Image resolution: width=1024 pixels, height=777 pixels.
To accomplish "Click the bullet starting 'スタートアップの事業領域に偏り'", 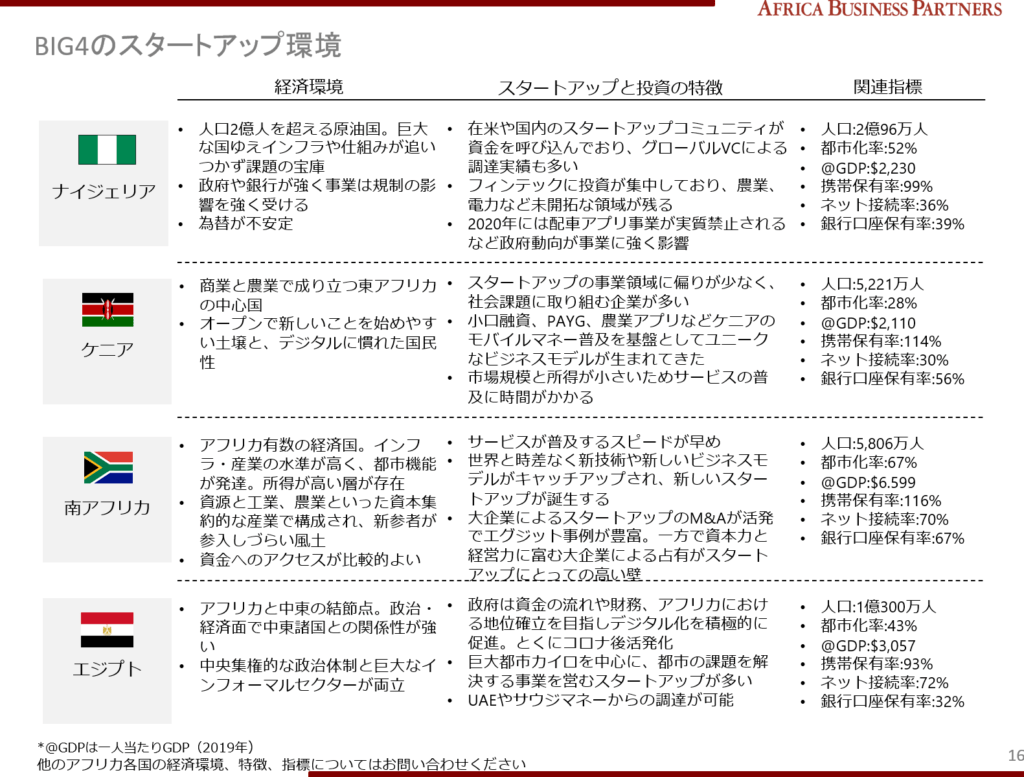I will pyautogui.click(x=622, y=292).
